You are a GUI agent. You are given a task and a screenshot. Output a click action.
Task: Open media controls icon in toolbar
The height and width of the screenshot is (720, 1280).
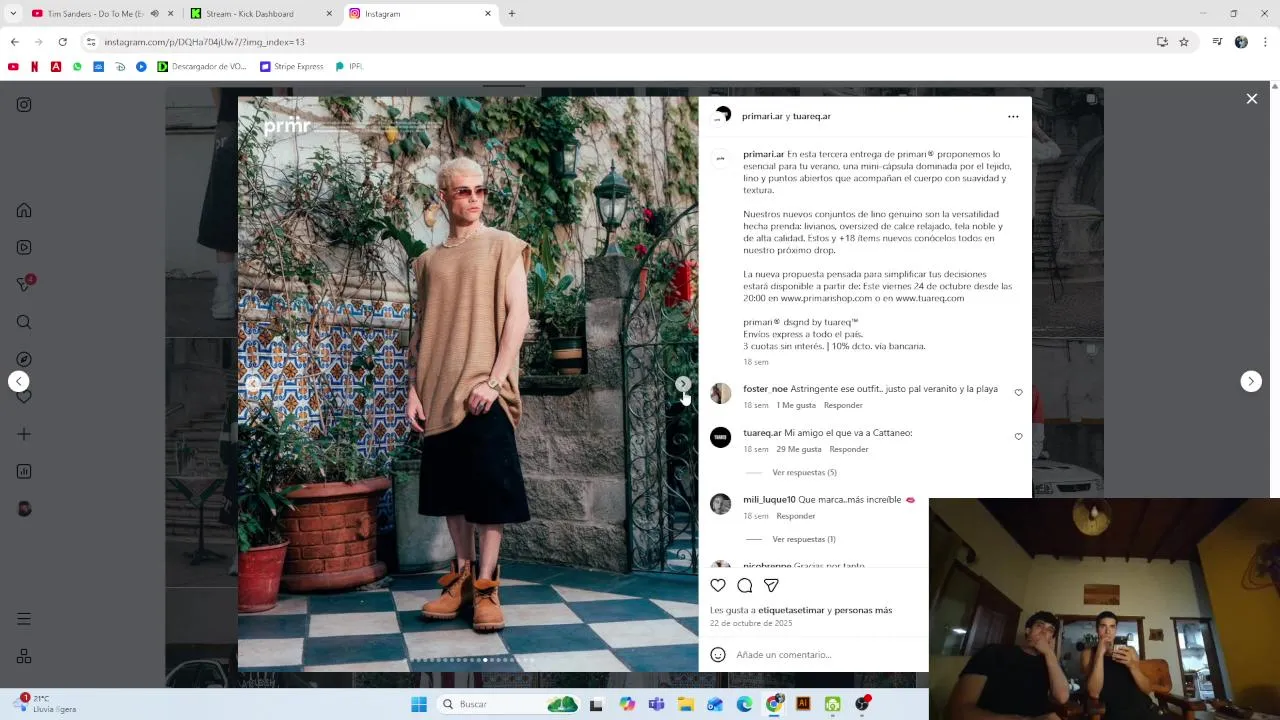click(x=1217, y=42)
